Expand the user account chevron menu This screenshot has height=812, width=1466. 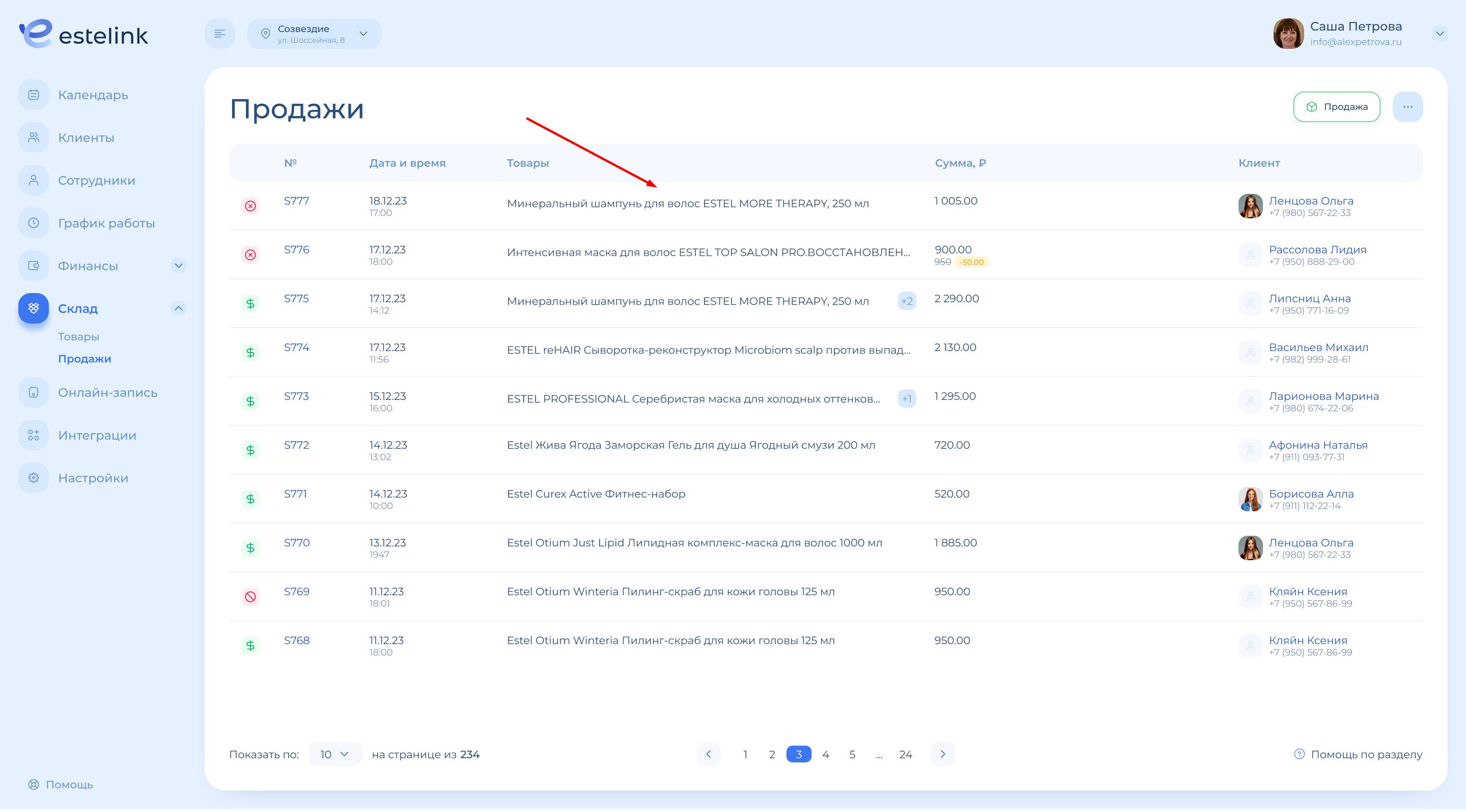click(1439, 34)
